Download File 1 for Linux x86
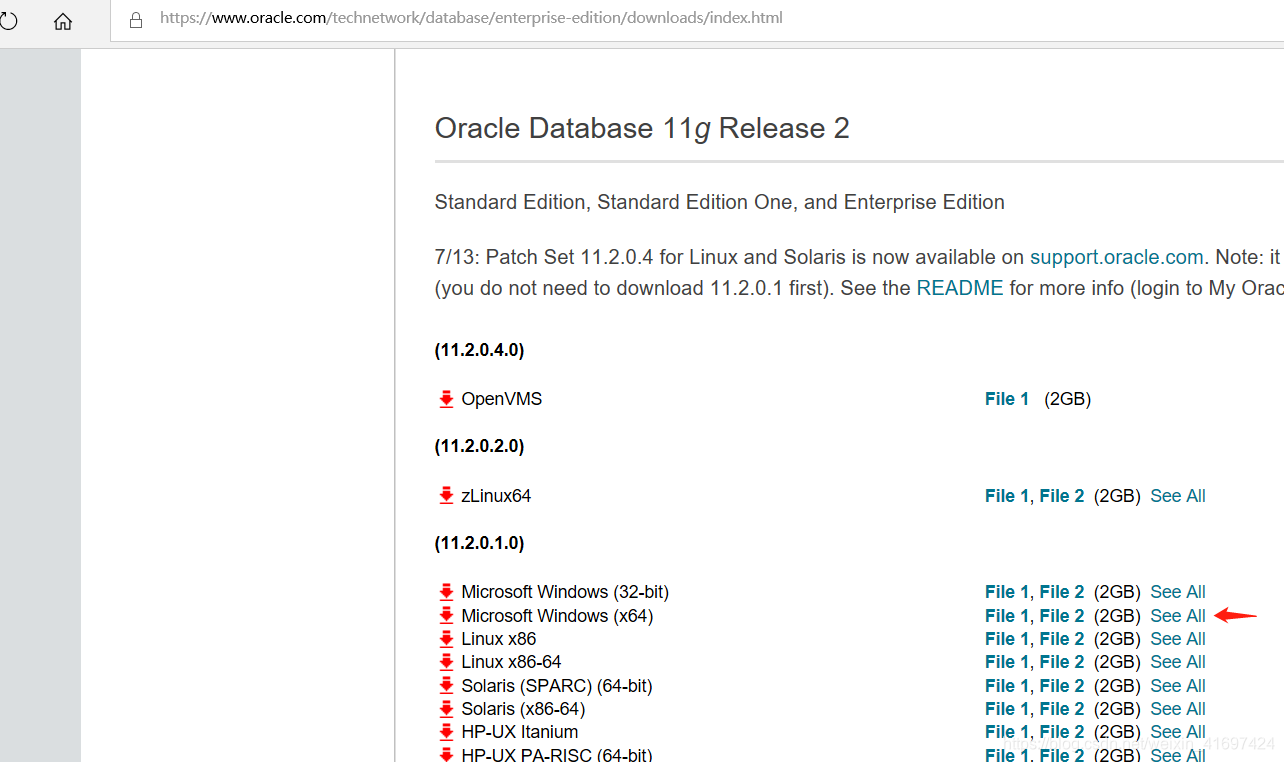1284x762 pixels. (x=1007, y=639)
